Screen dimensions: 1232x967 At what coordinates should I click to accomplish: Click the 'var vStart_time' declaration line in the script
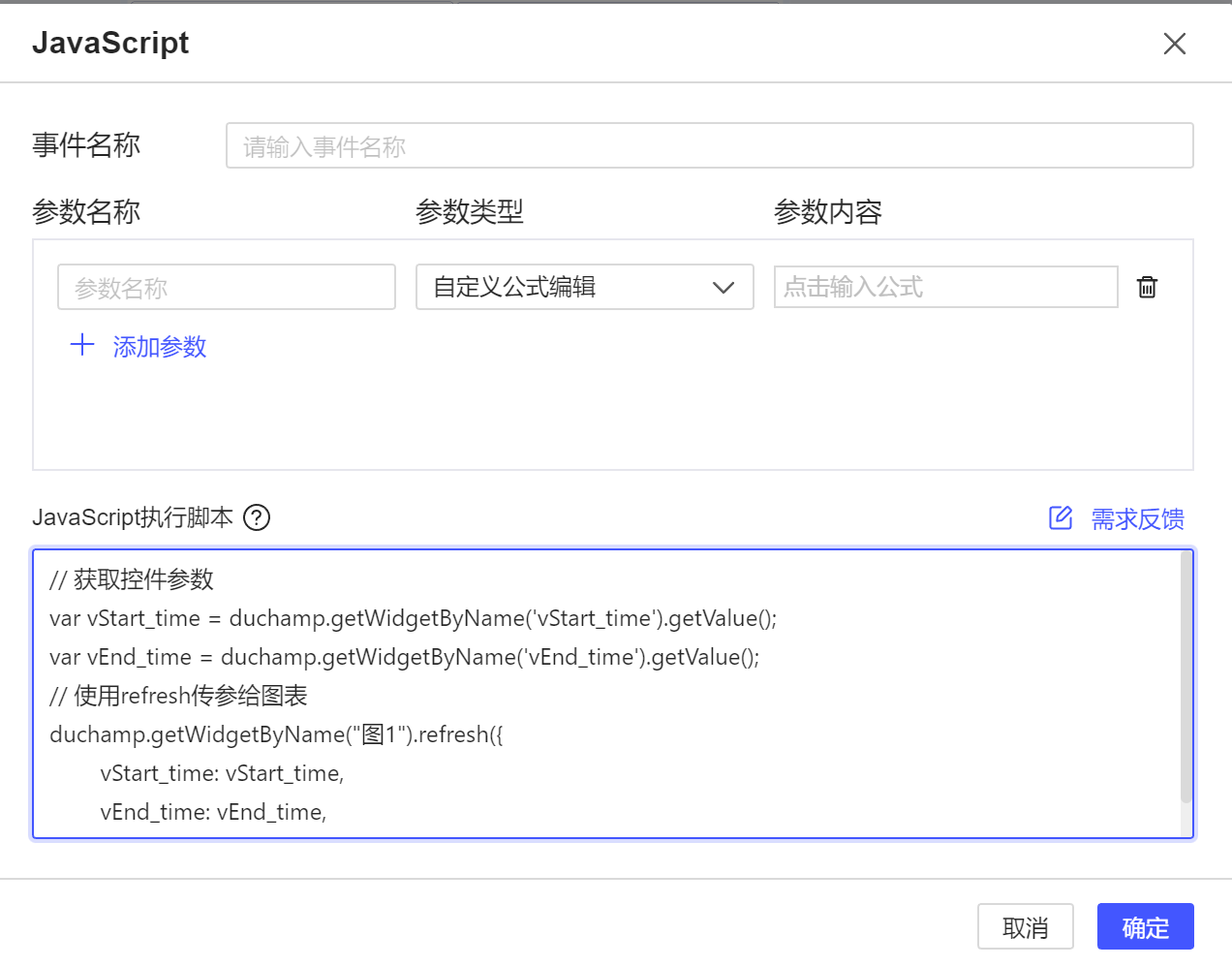tap(413, 618)
